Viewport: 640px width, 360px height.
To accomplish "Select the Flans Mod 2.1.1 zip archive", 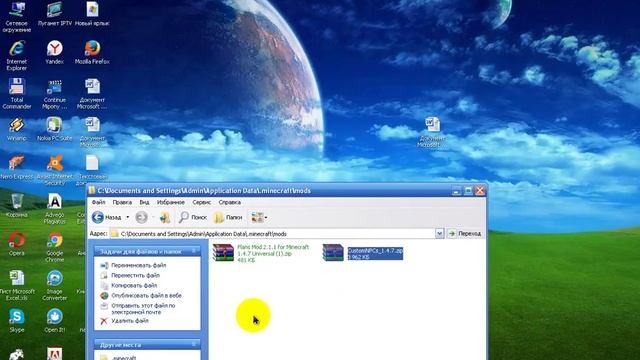I will (x=262, y=253).
